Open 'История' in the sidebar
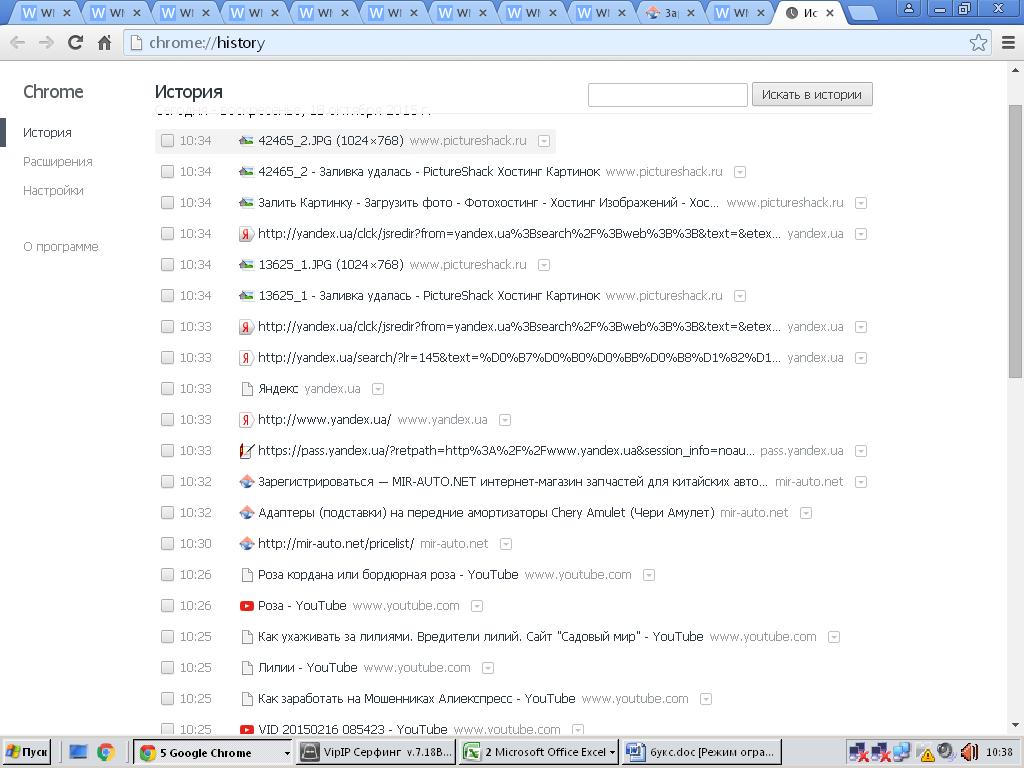The image size is (1024, 768). 47,133
